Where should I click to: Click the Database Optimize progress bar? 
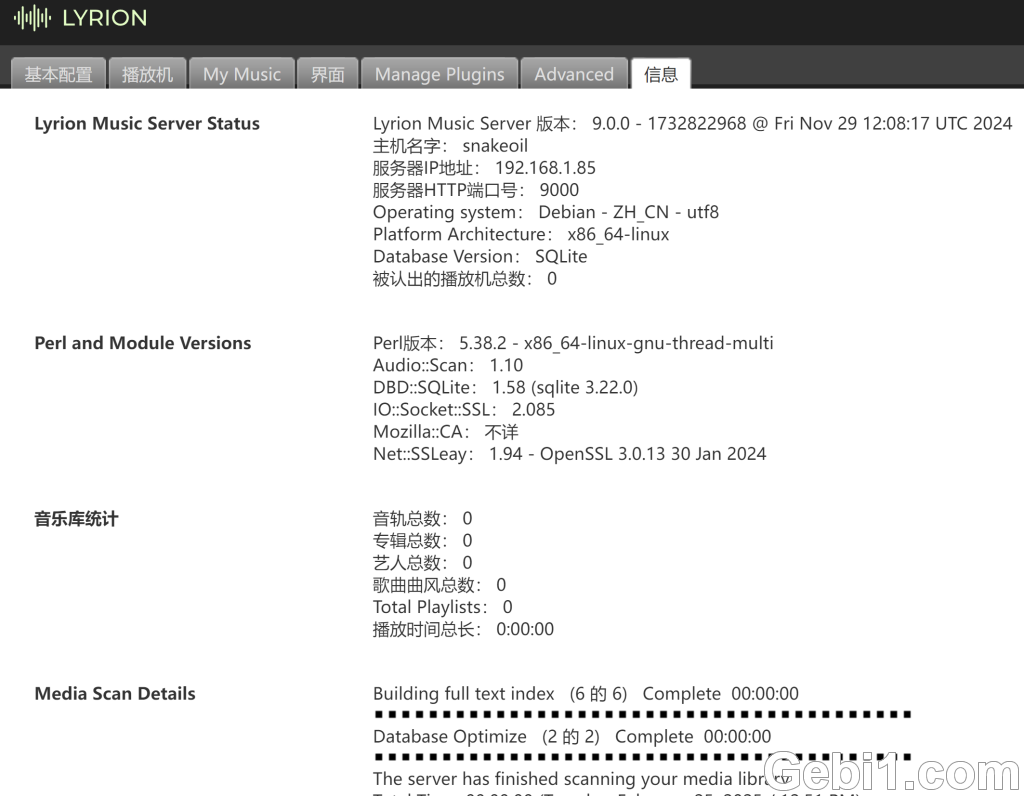click(643, 757)
